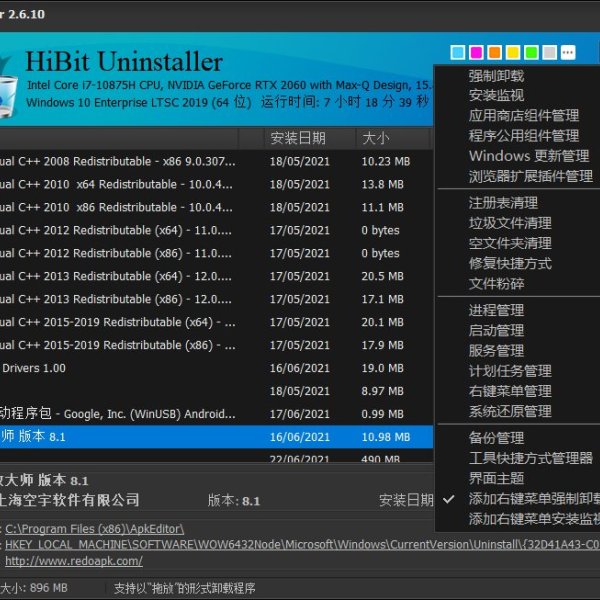Select the C++ 2013 Redistributable (x86) row
600x600 pixels.
click(217, 299)
